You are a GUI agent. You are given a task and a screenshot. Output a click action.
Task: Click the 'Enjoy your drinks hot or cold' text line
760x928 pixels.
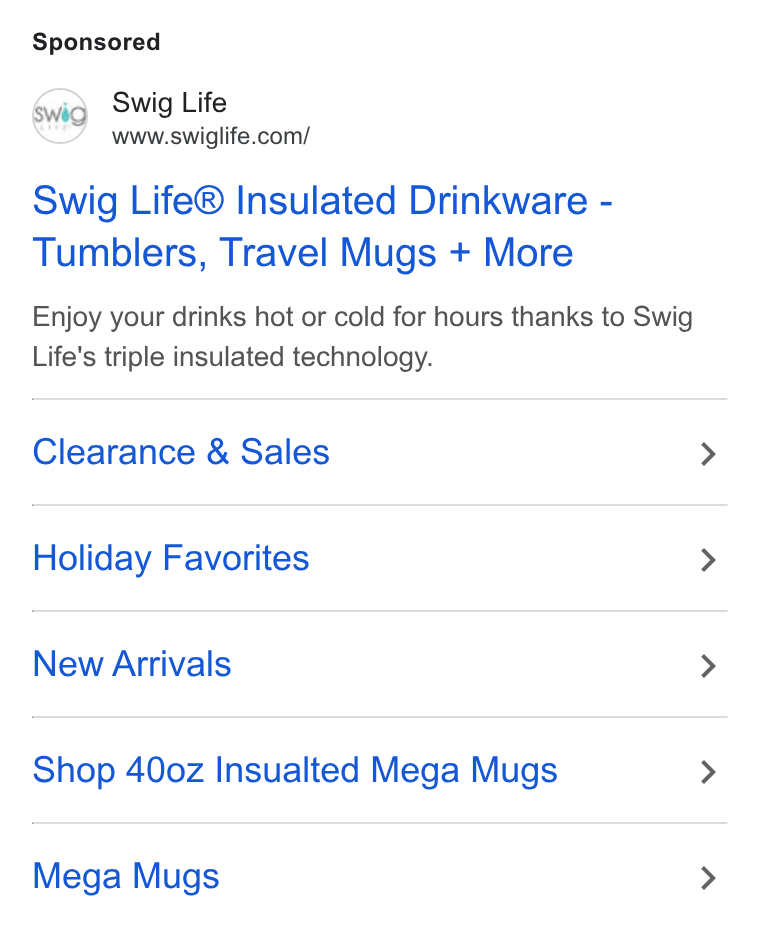coord(362,317)
